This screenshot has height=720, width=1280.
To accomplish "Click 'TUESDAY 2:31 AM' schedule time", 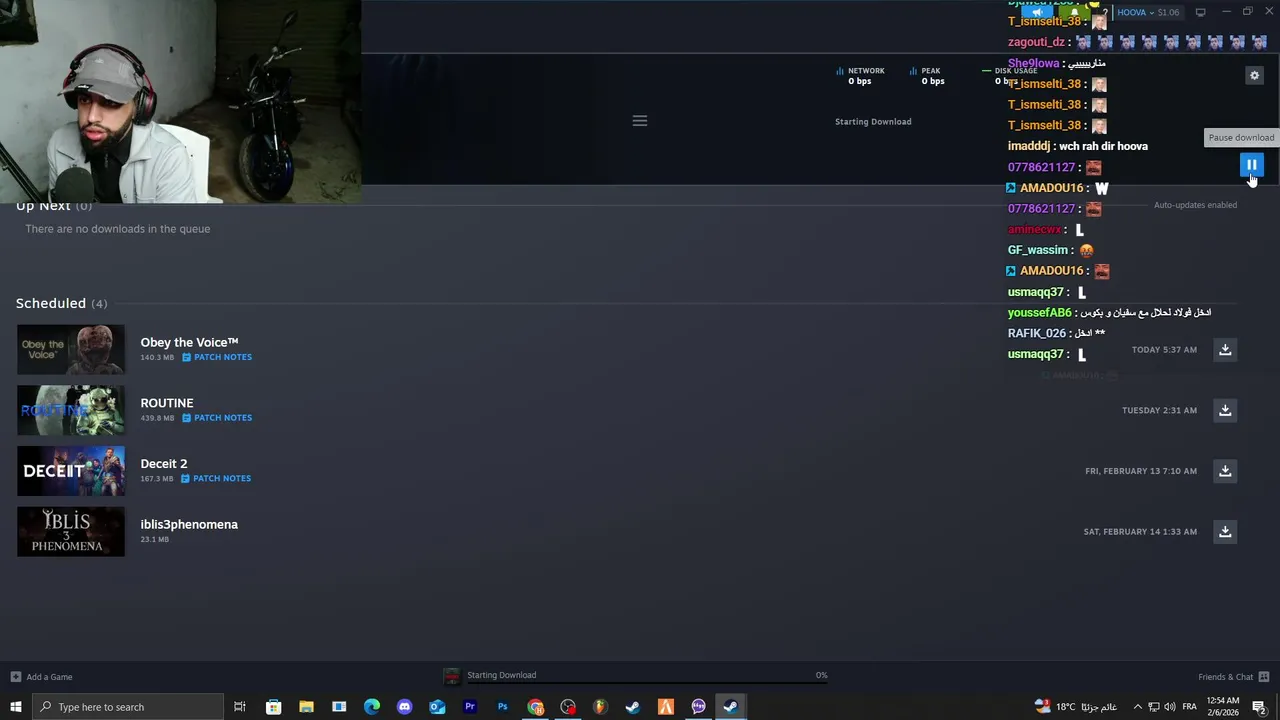I will [x=1159, y=410].
